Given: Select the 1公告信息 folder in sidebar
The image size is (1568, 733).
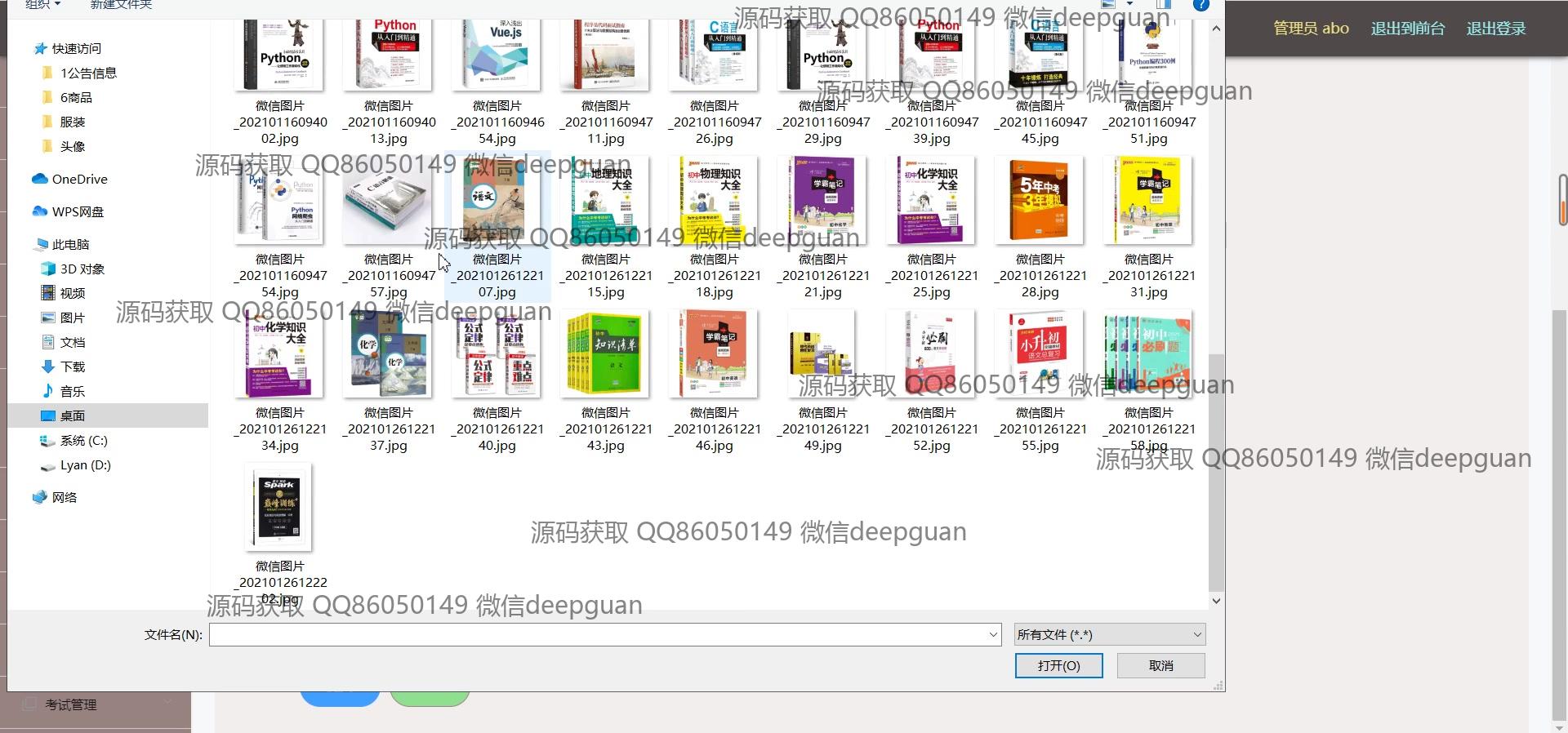Looking at the screenshot, I should [x=79, y=73].
